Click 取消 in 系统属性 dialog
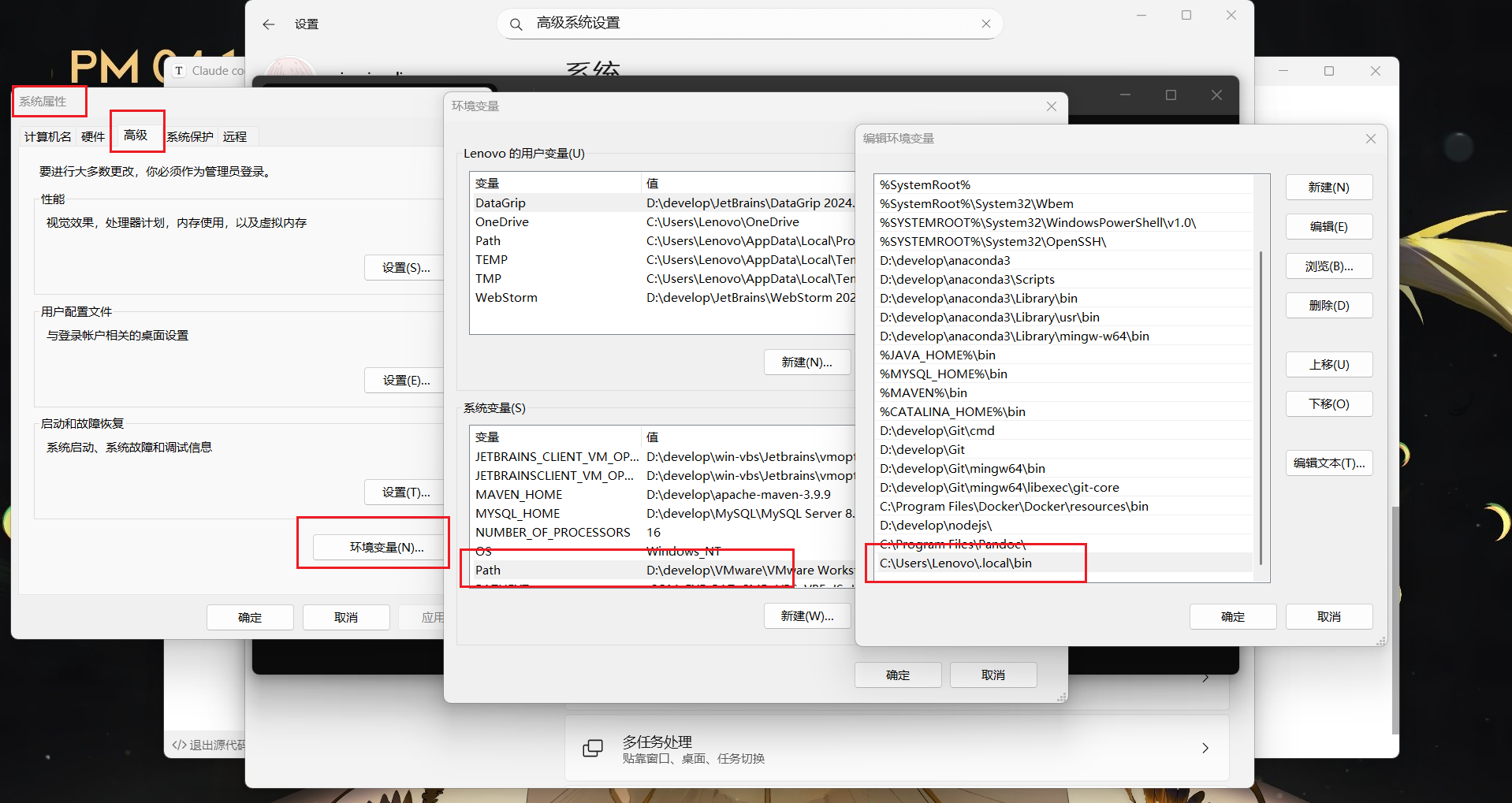The width and height of the screenshot is (1512, 803). click(346, 618)
